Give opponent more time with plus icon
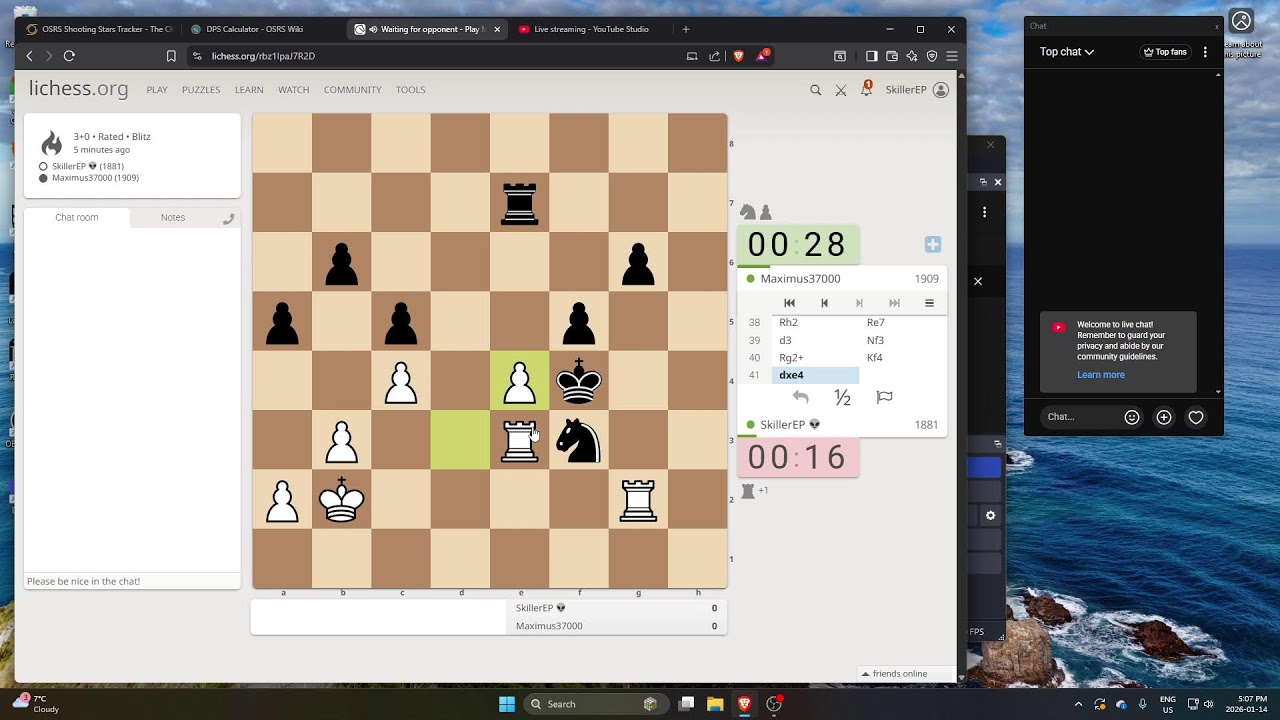 point(932,244)
